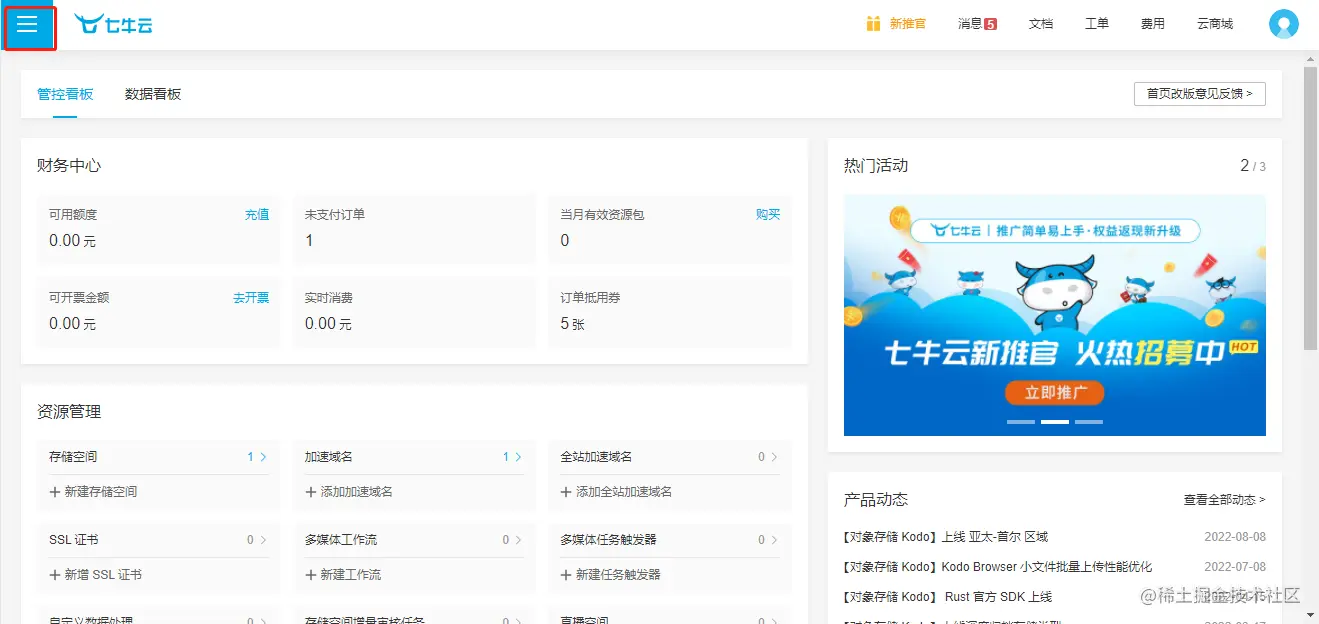Click the message count badge 5
Viewport: 1319px width, 624px height.
pyautogui.click(x=991, y=24)
